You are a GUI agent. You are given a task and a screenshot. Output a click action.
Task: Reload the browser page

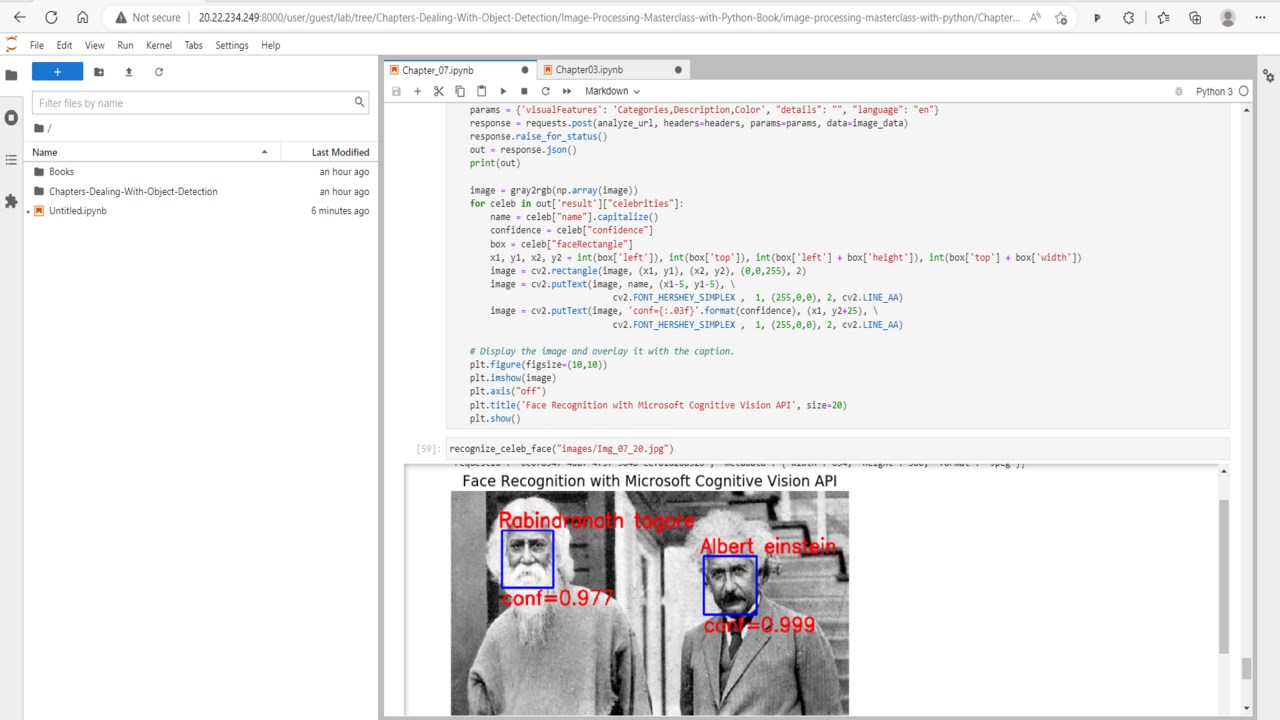coord(51,17)
